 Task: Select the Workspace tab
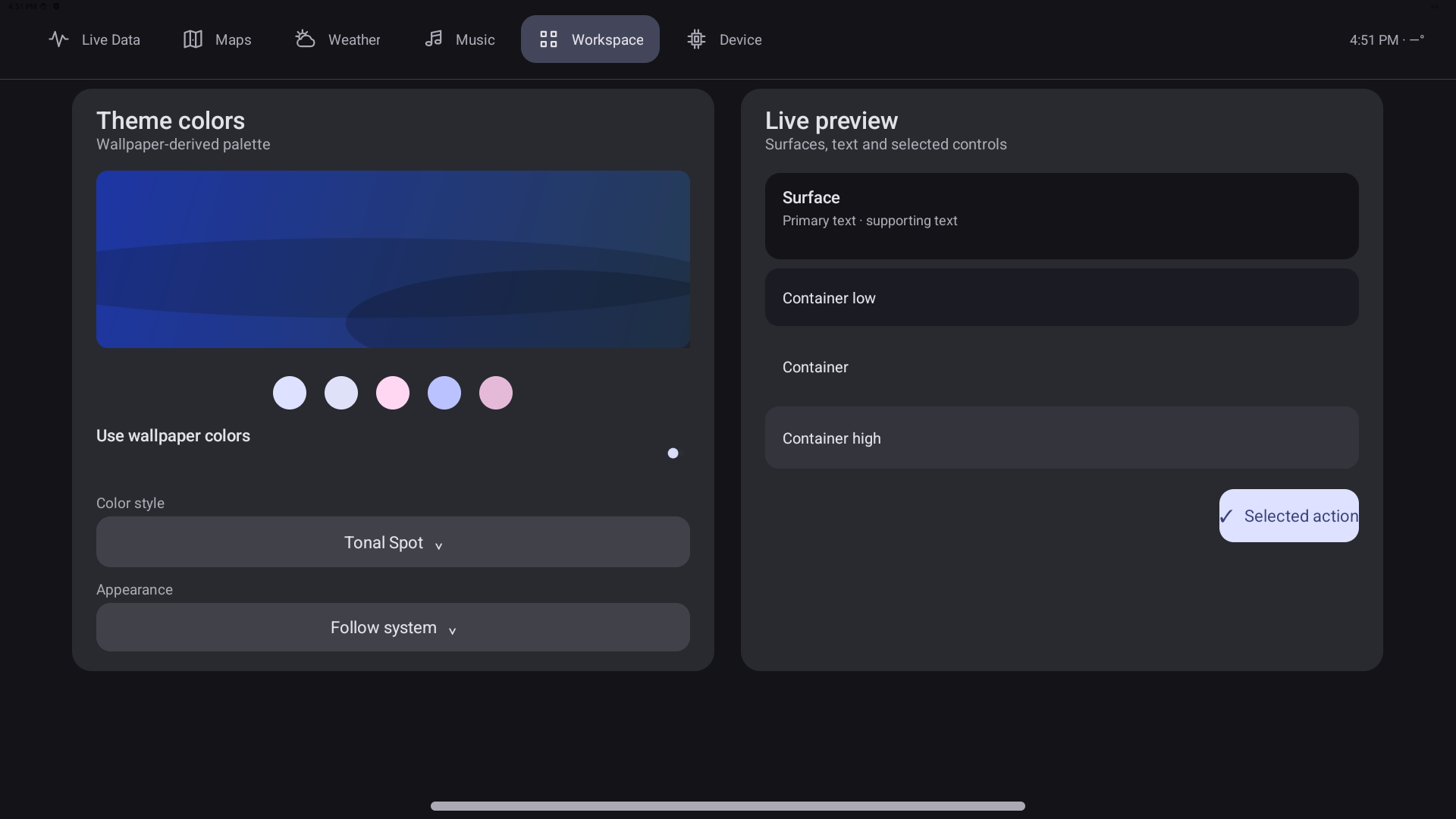[590, 39]
